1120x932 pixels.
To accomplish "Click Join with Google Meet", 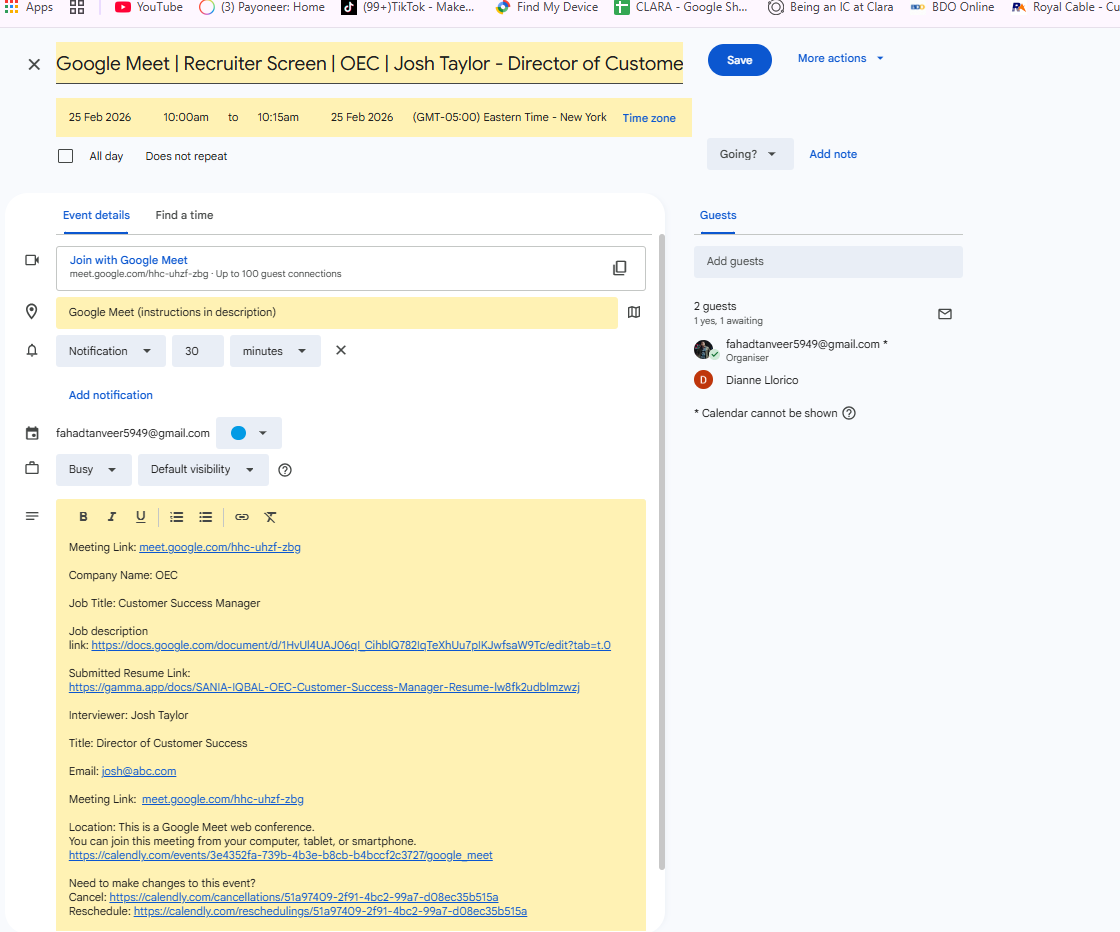I will coord(129,261).
